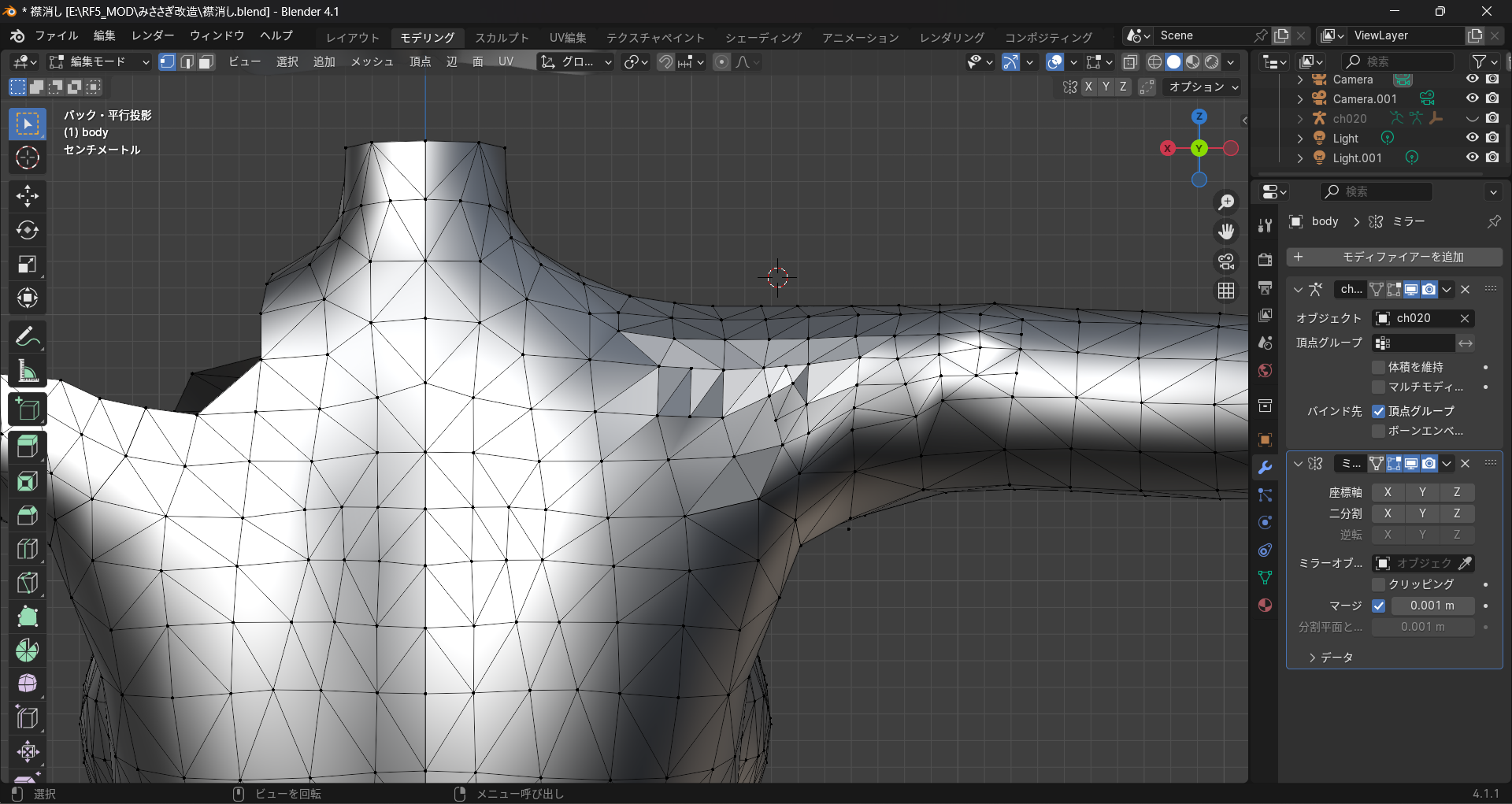This screenshot has width=1512, height=804.
Task: Select the Move tool in the toolbar
Action: click(x=28, y=196)
